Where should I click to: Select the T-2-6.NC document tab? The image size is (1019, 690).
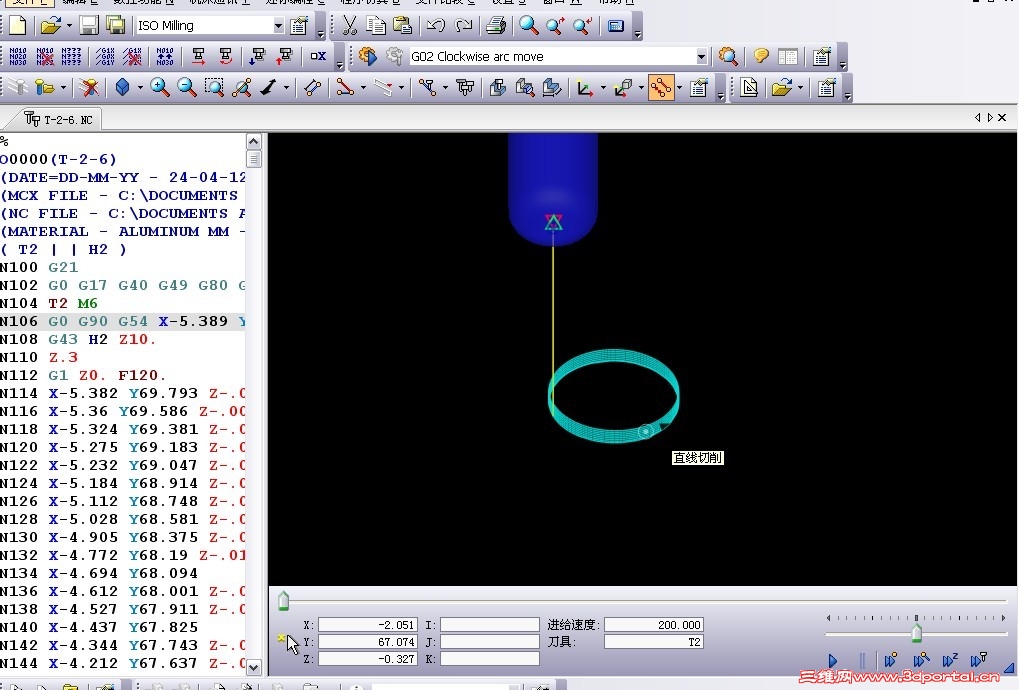click(x=58, y=120)
